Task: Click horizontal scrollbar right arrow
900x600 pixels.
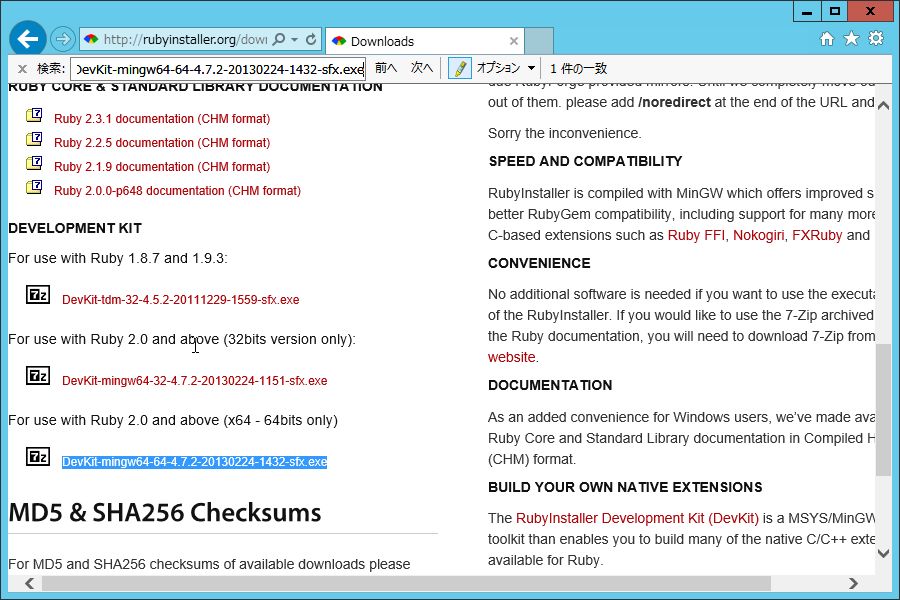Action: tap(854, 583)
